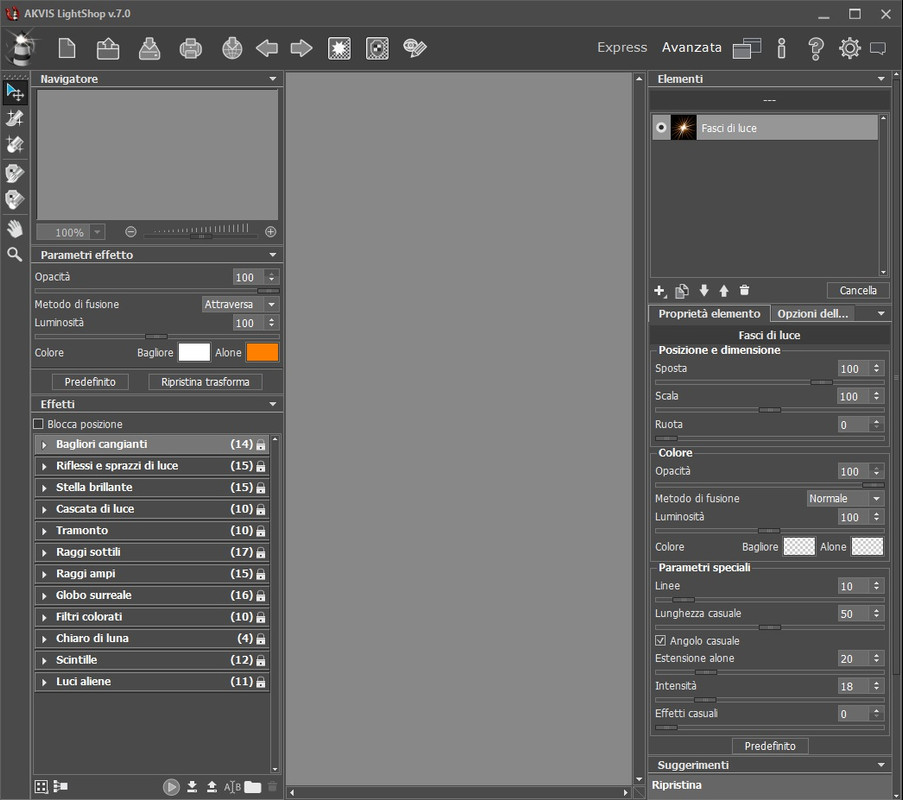Open the Proprietà elemento tab
903x800 pixels.
coord(710,314)
